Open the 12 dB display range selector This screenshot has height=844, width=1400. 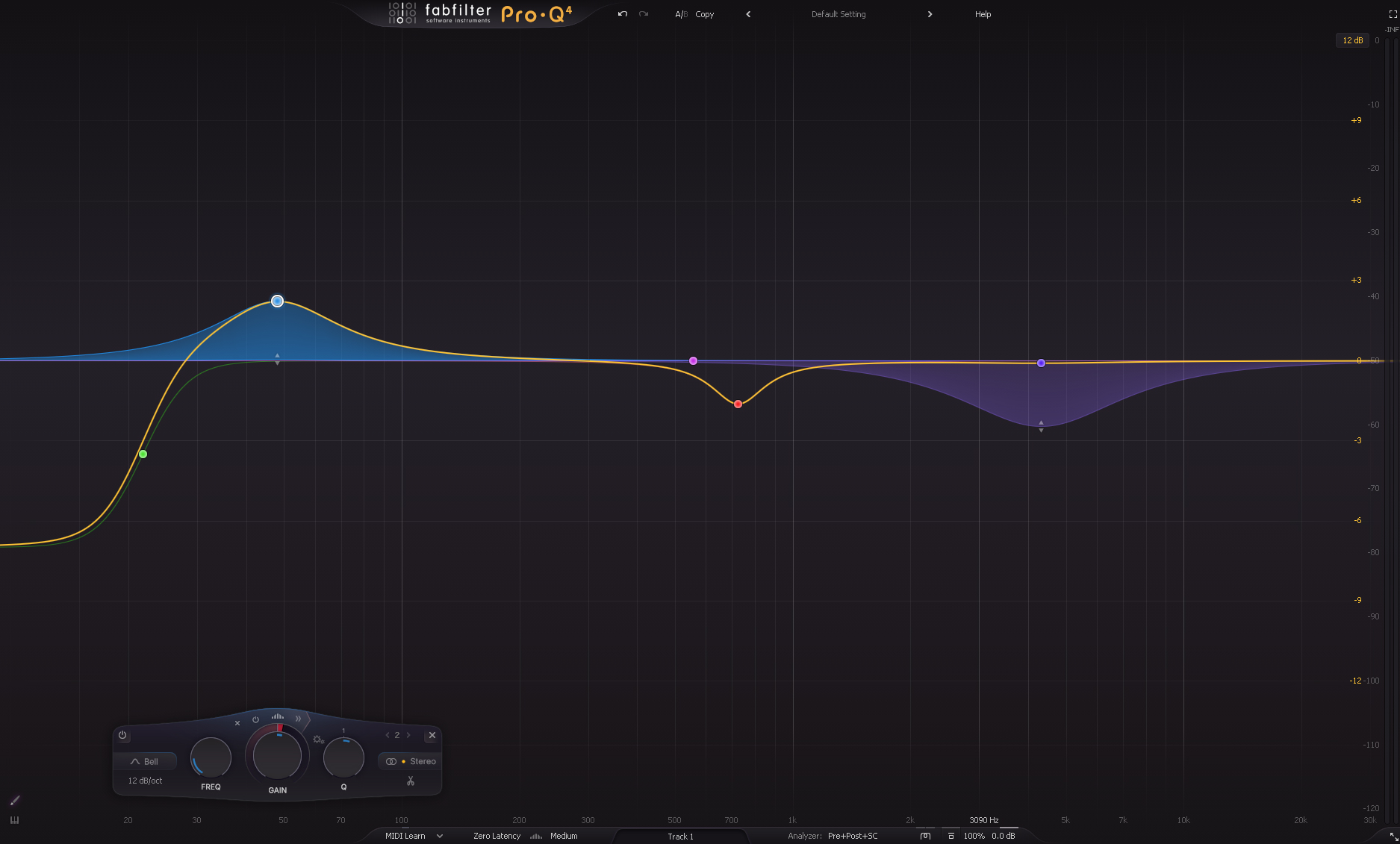[x=1352, y=40]
